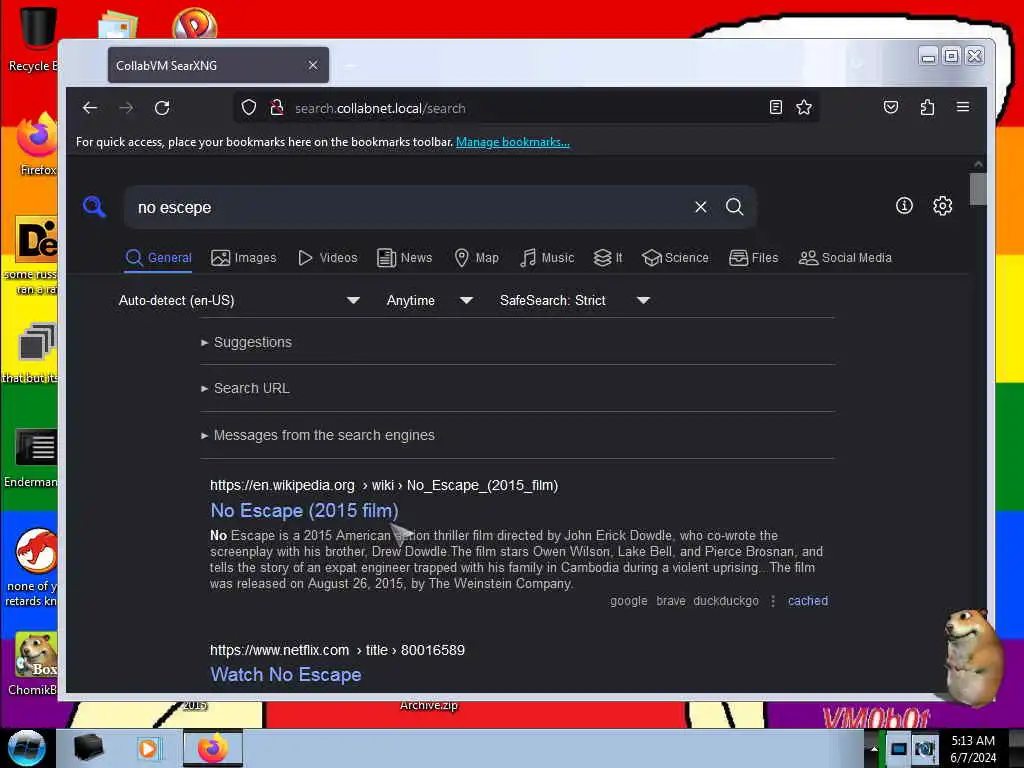The height and width of the screenshot is (768, 1024).
Task: Bookmark this page with the star icon
Action: click(x=804, y=108)
